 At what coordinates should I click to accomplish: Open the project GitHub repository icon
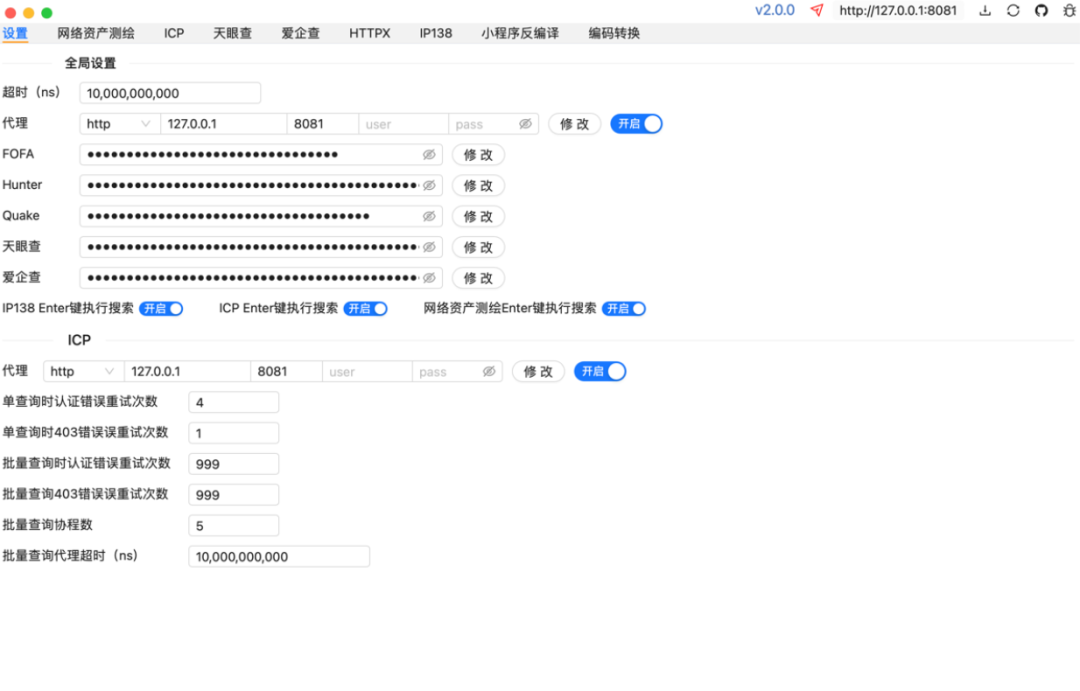tap(1041, 11)
